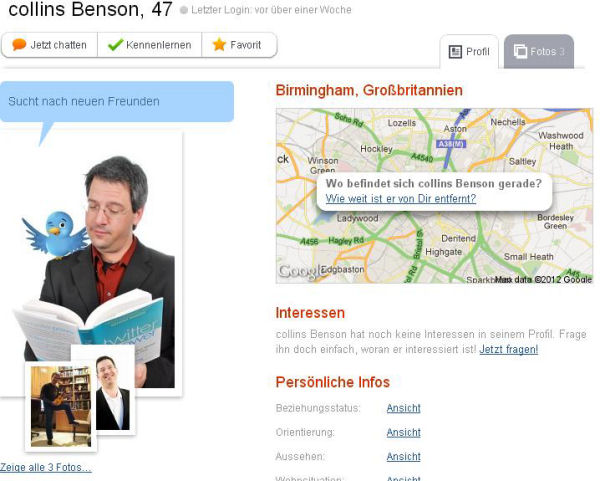Click the orange chat bubble icon
Image resolution: width=600 pixels, height=481 pixels.
(19, 44)
